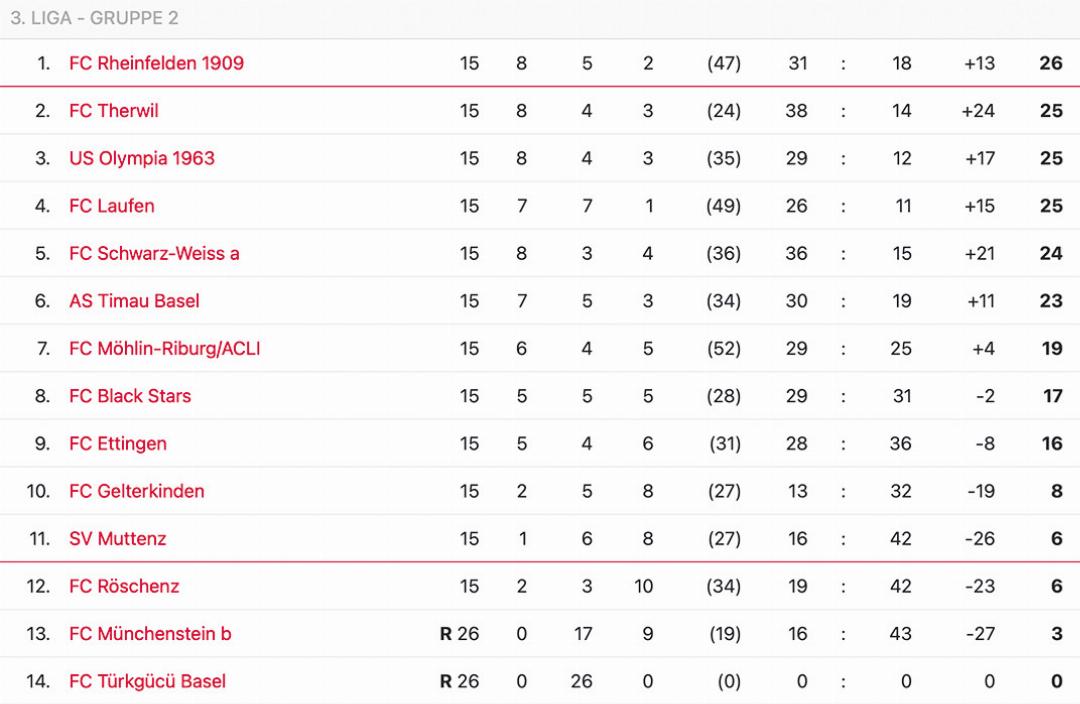Click the (49) value in FC Laufen's row
The height and width of the screenshot is (704, 1080).
[x=723, y=206]
